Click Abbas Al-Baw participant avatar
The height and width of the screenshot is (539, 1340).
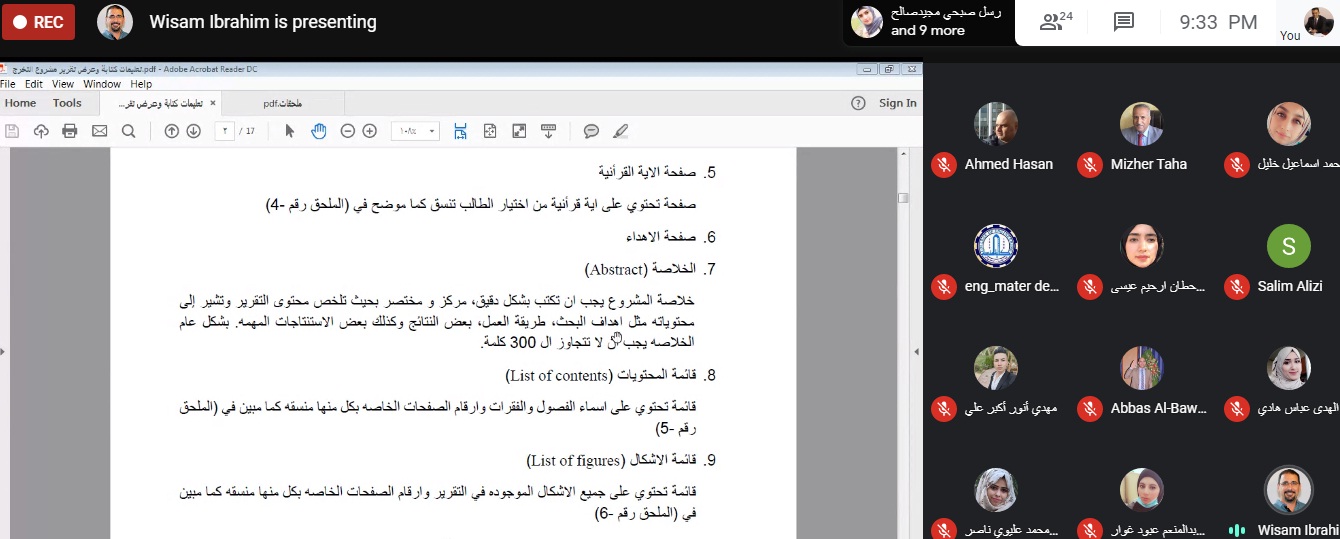coord(1142,368)
